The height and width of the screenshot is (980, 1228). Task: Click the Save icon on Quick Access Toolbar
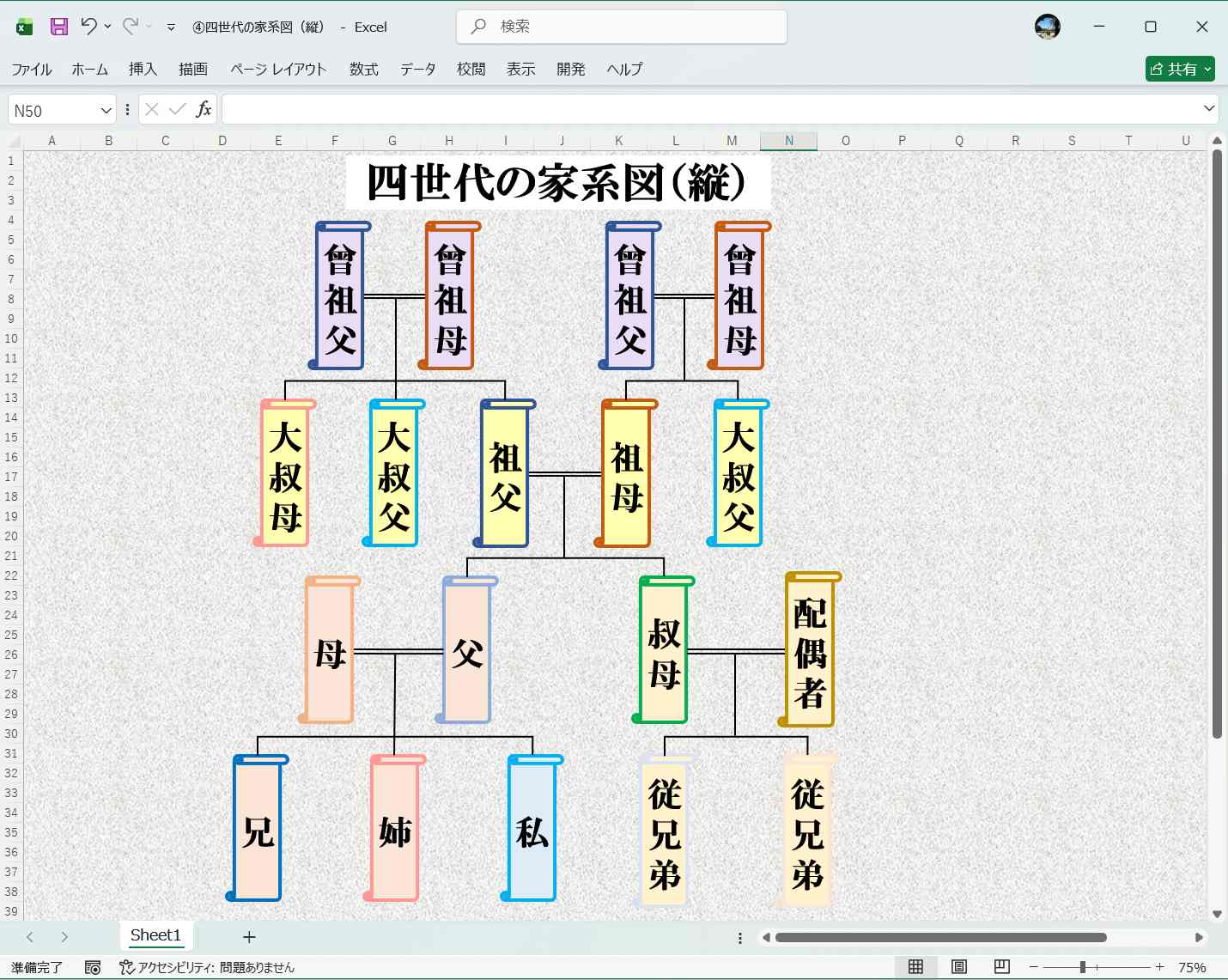pyautogui.click(x=58, y=26)
